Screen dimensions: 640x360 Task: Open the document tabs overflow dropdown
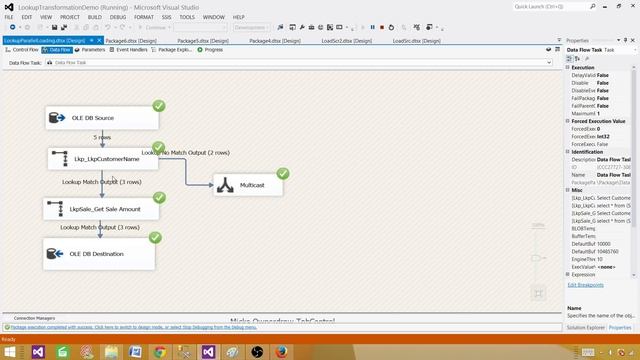coord(559,40)
